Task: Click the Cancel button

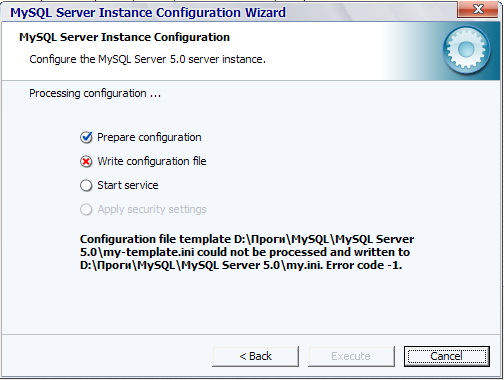Action: pyautogui.click(x=447, y=356)
